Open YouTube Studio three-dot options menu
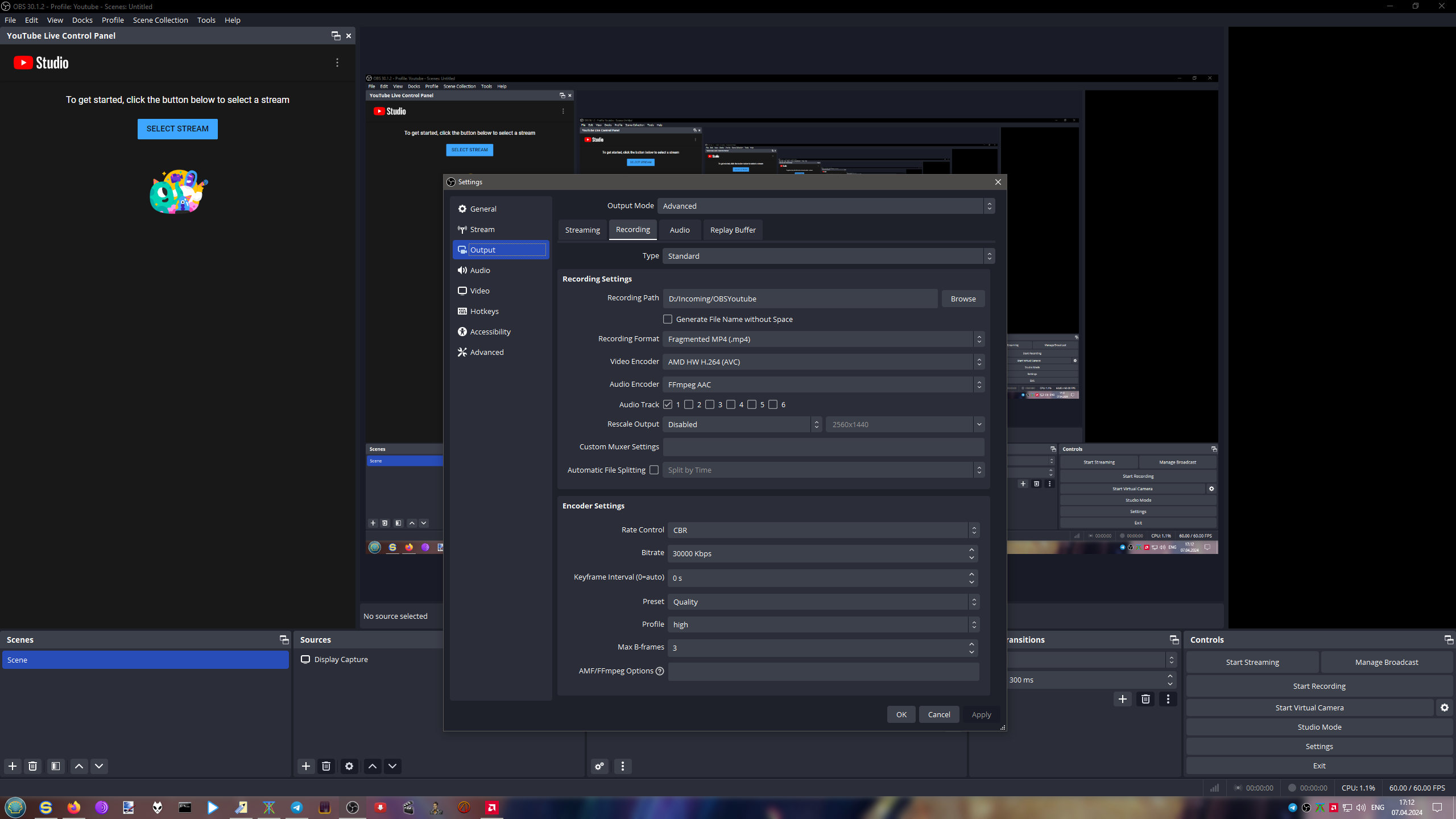Viewport: 1456px width, 819px height. pyautogui.click(x=337, y=63)
